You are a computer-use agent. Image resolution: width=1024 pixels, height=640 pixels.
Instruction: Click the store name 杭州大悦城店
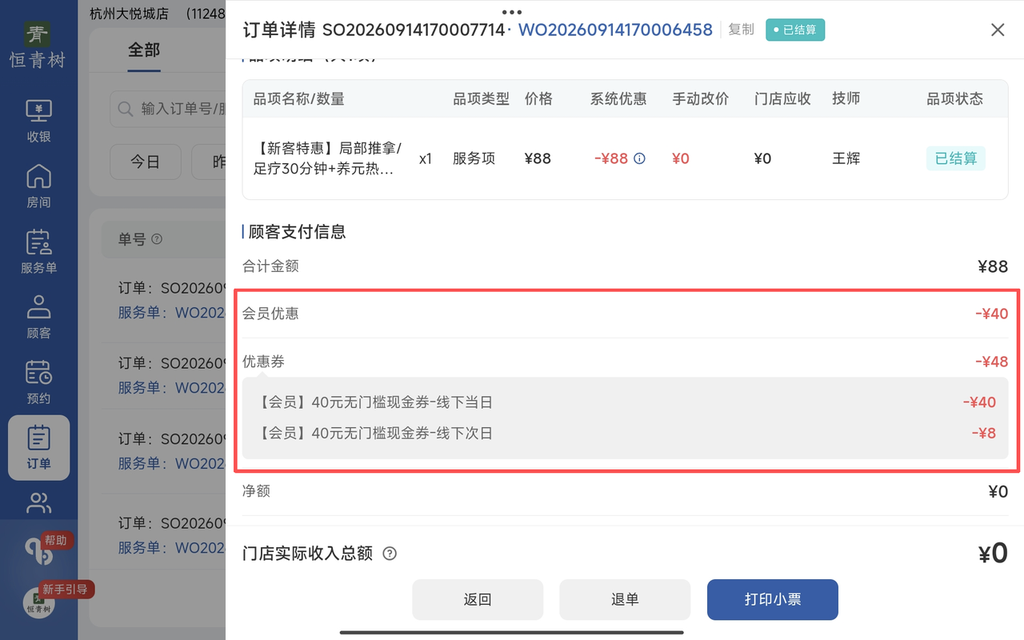129,14
